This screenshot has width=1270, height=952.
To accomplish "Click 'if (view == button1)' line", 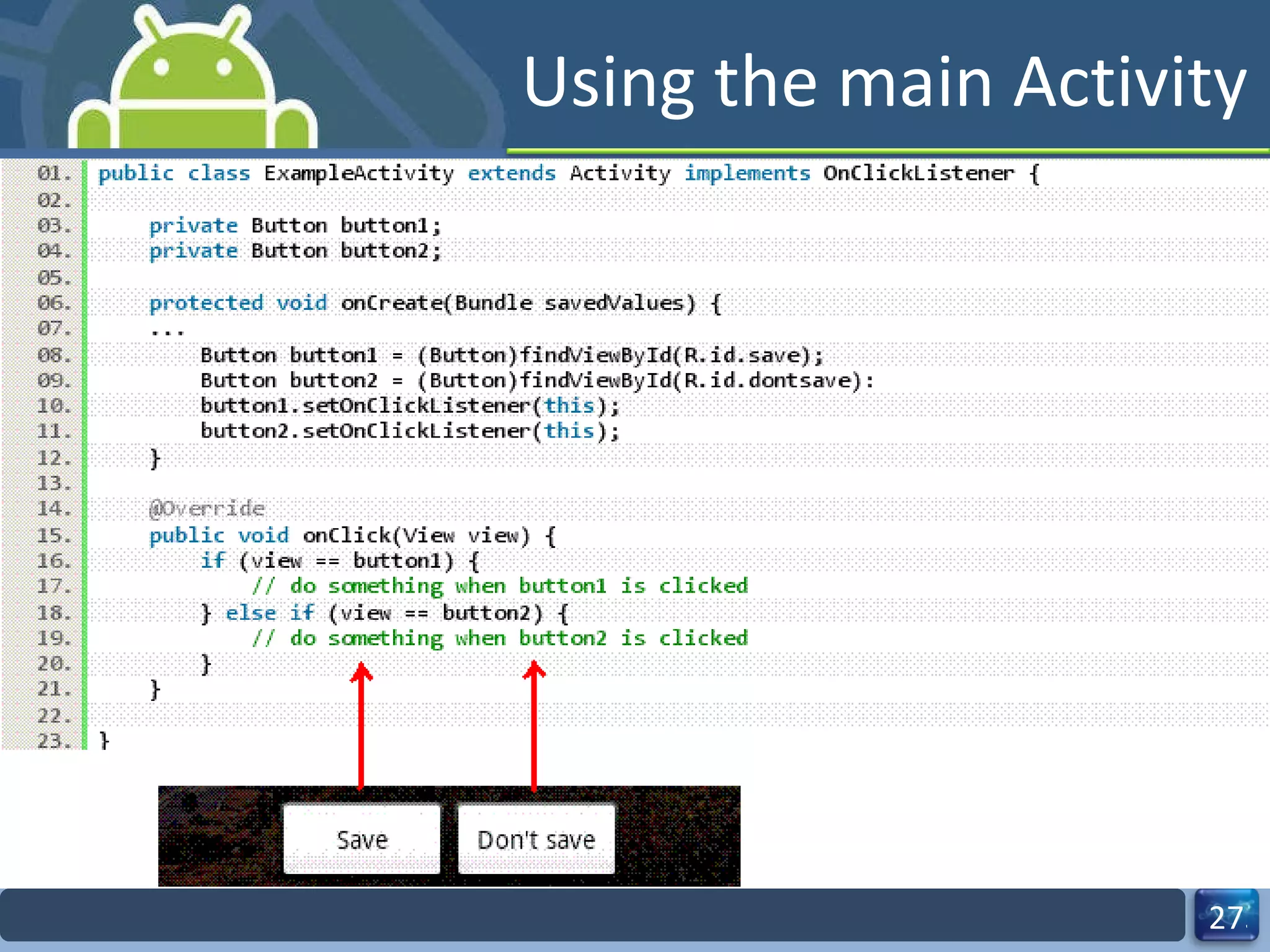I will [340, 561].
